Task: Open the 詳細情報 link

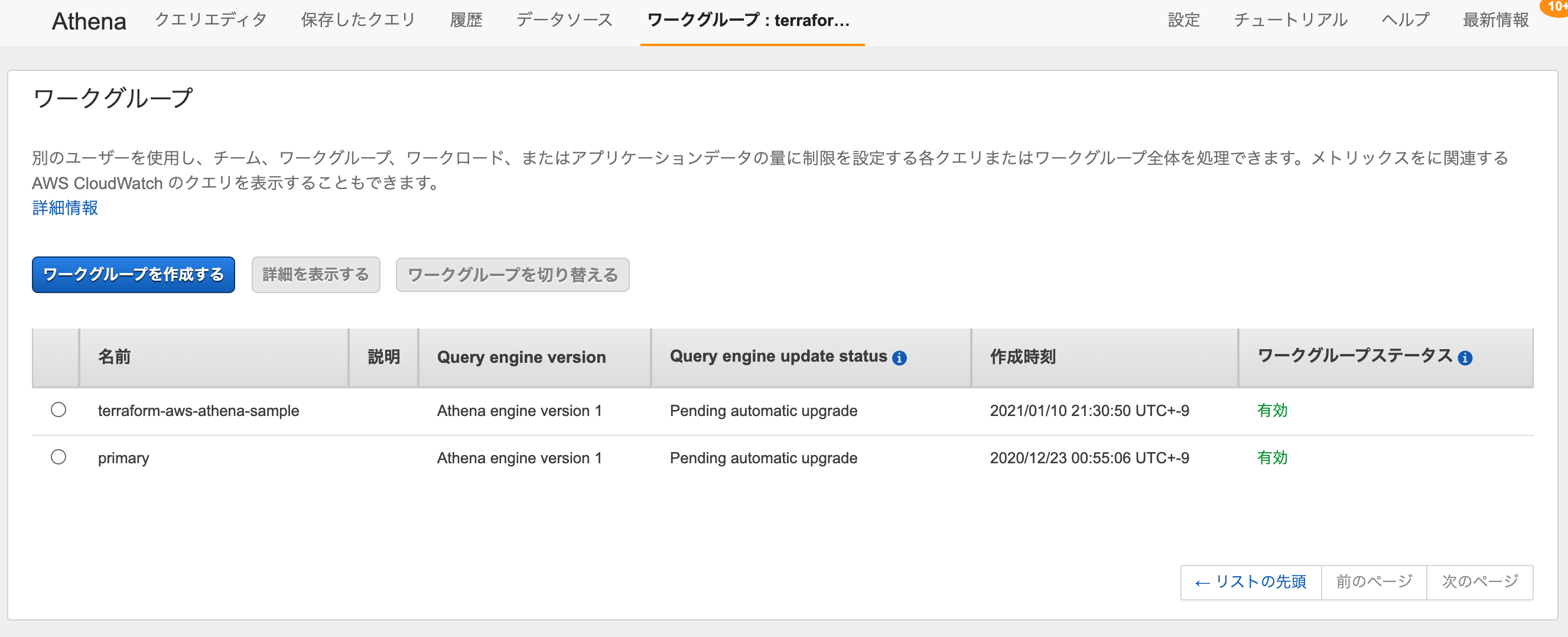Action: pos(64,208)
